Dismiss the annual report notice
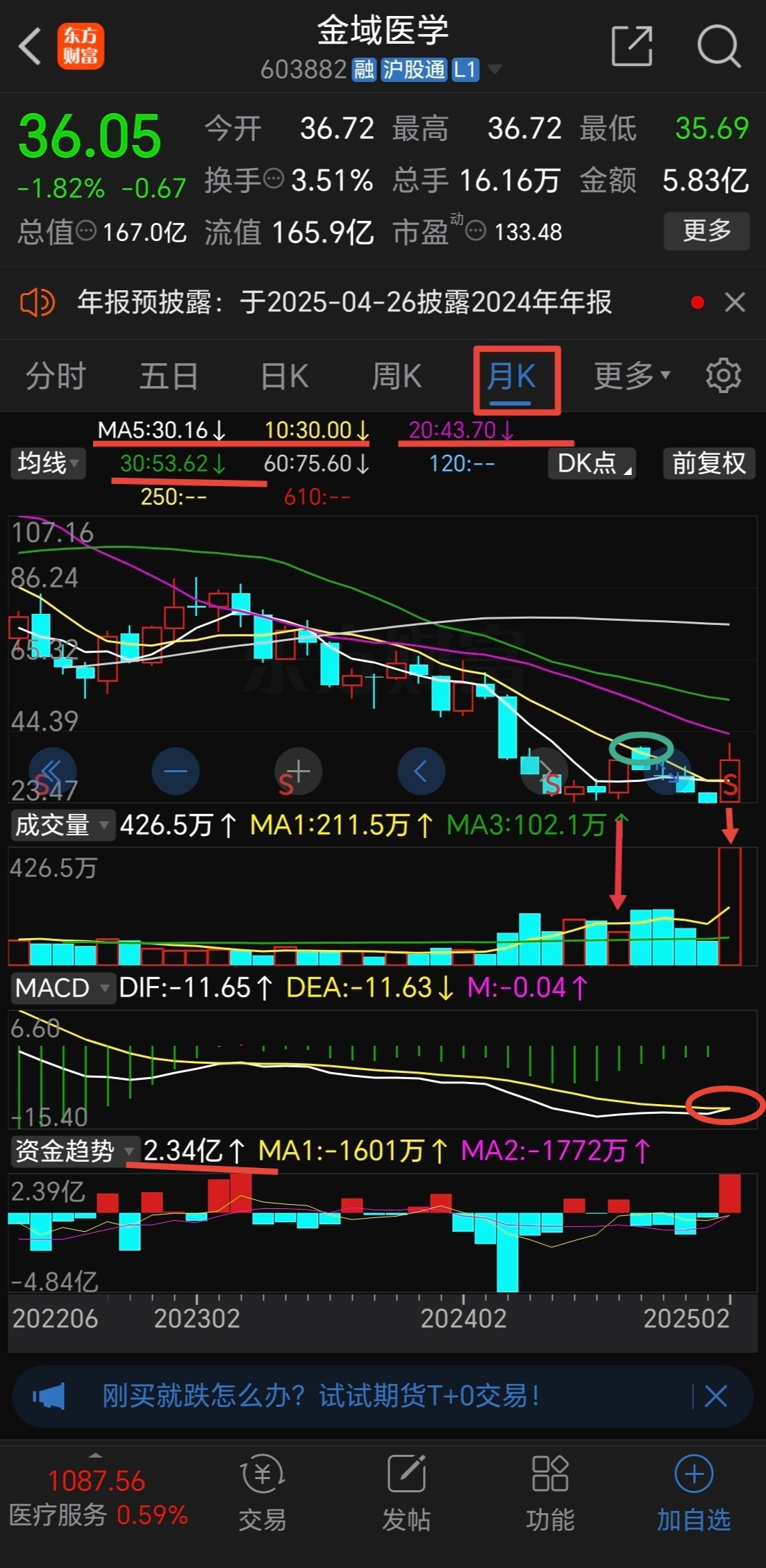766x1568 pixels. pyautogui.click(x=735, y=303)
